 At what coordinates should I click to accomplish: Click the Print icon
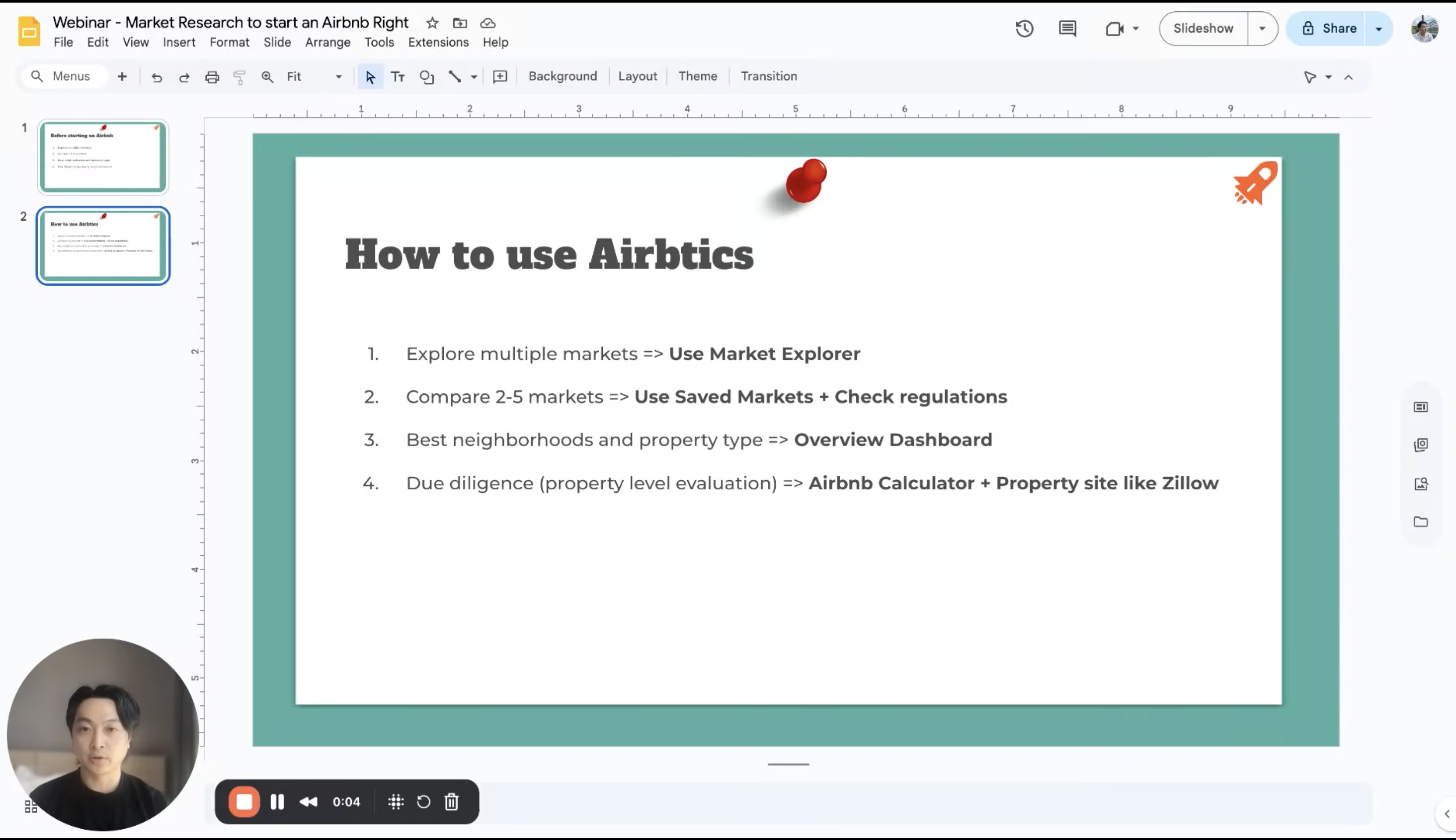(212, 77)
